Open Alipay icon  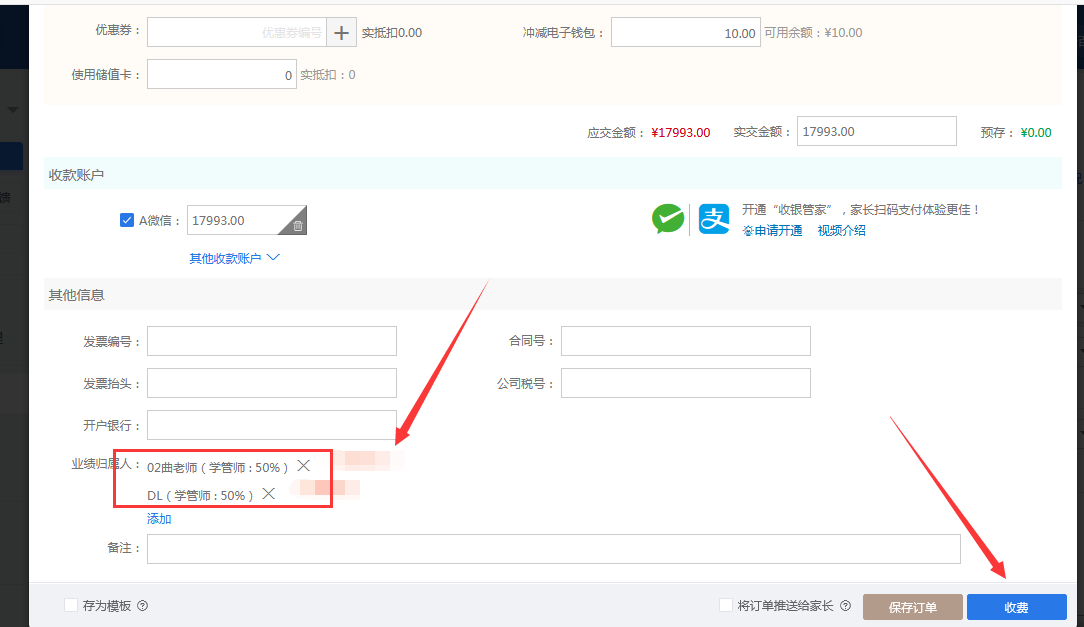tap(713, 219)
